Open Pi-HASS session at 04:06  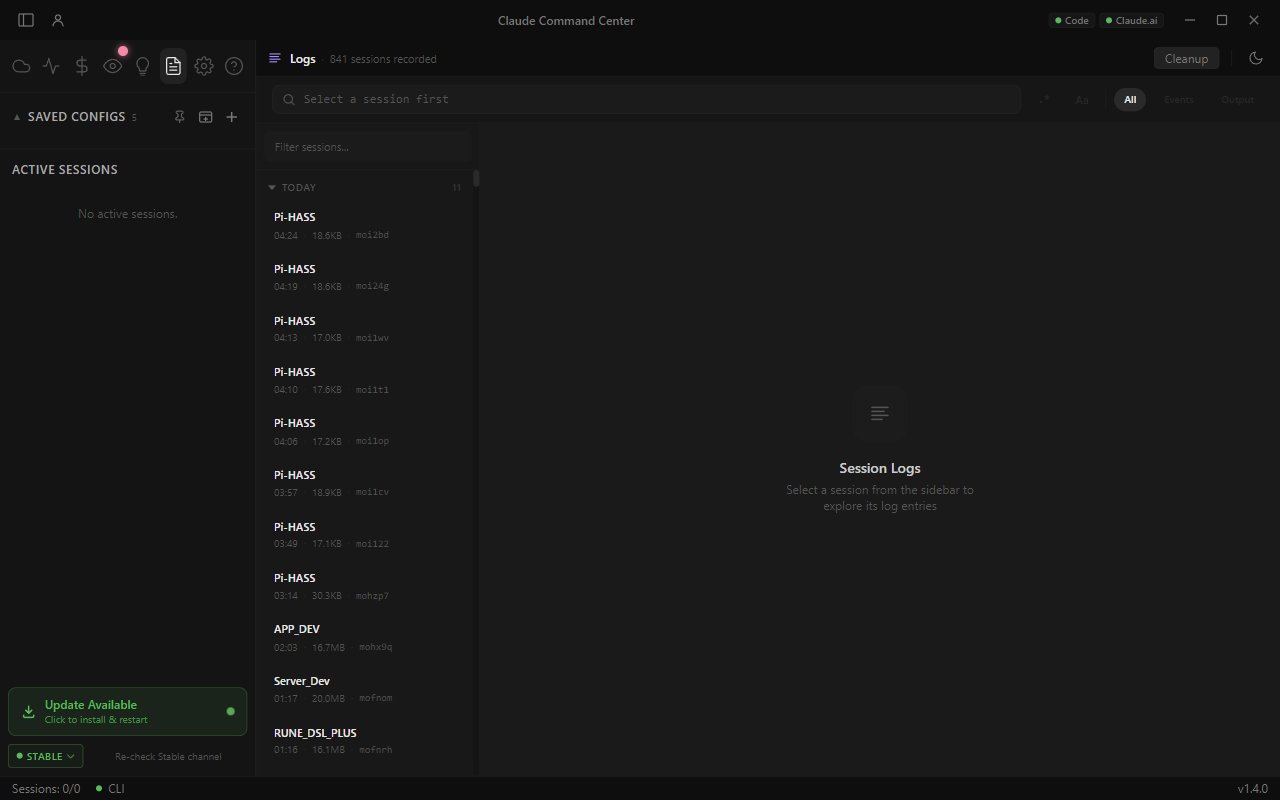[x=366, y=431]
